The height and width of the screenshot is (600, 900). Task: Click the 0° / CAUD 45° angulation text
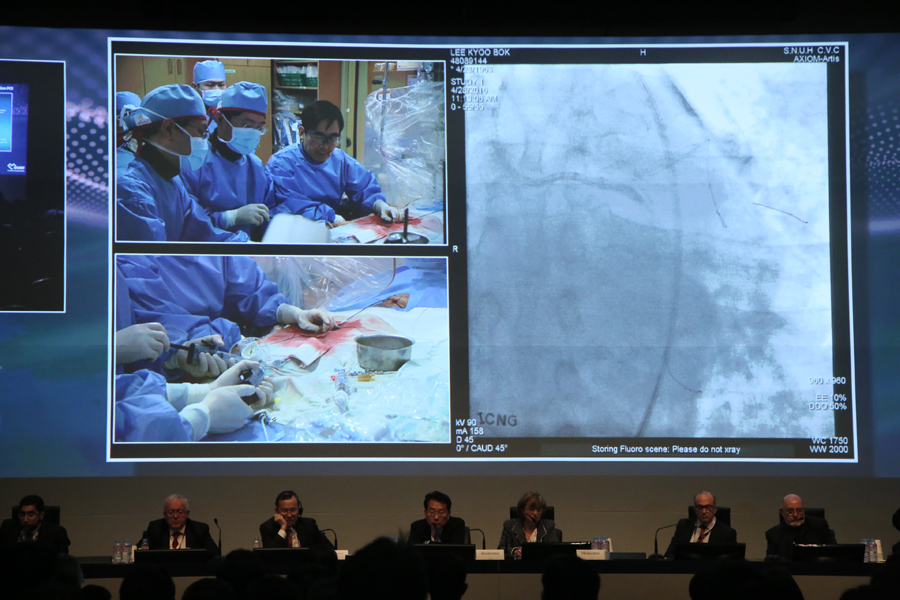point(482,448)
